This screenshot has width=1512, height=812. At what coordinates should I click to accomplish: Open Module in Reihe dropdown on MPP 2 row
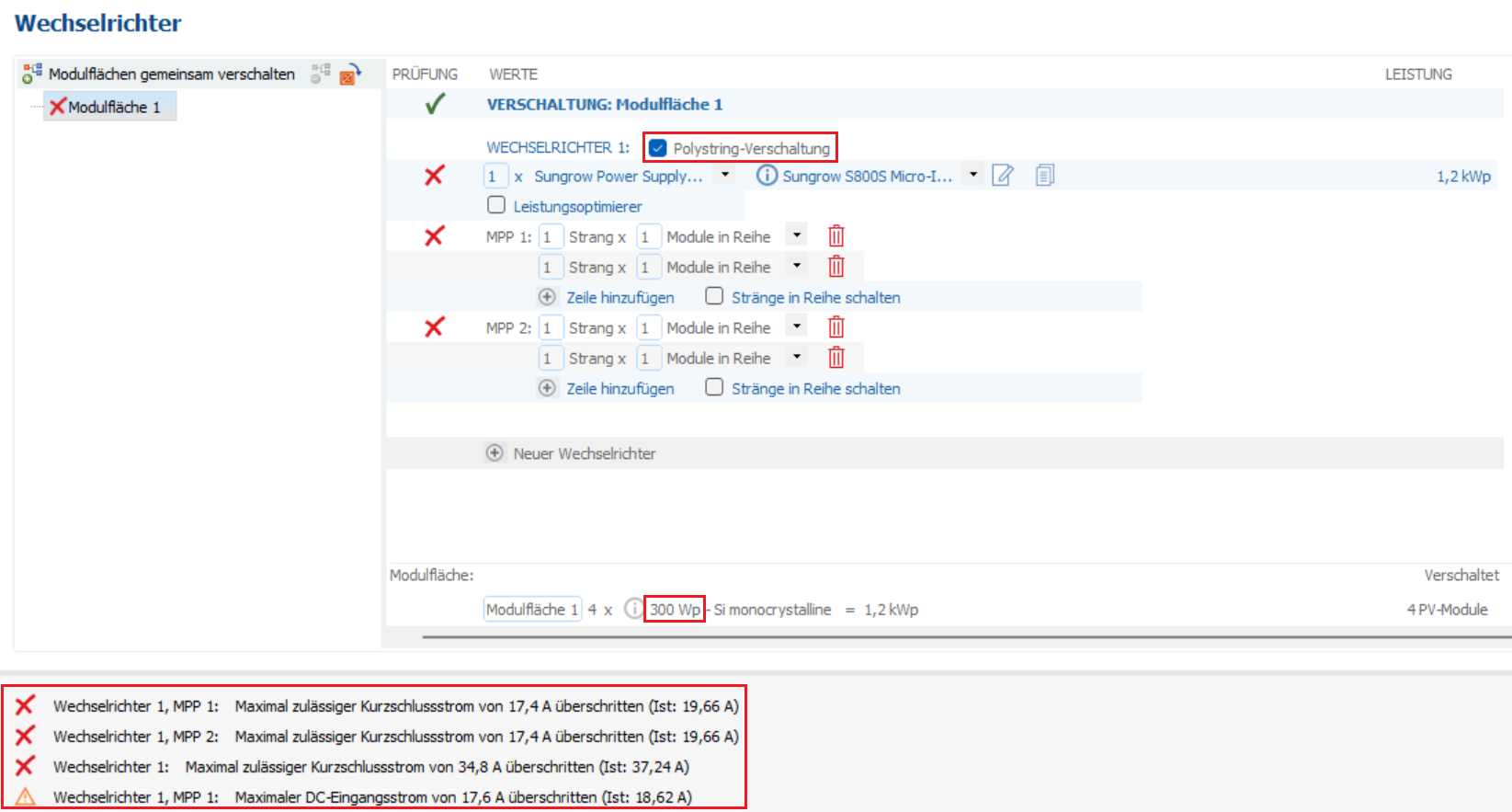[x=797, y=327]
